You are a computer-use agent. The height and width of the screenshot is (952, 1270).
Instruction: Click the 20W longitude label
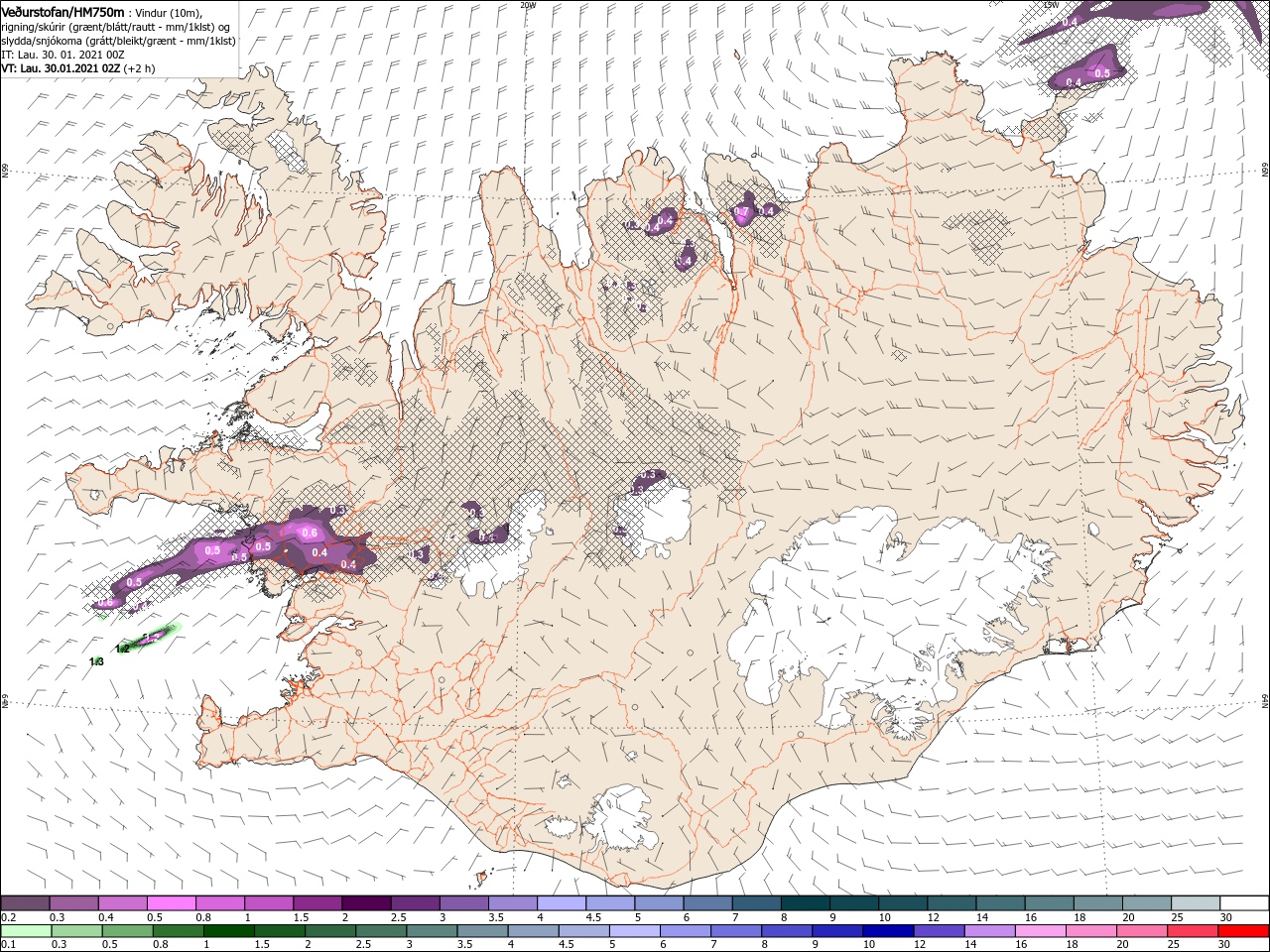(528, 5)
